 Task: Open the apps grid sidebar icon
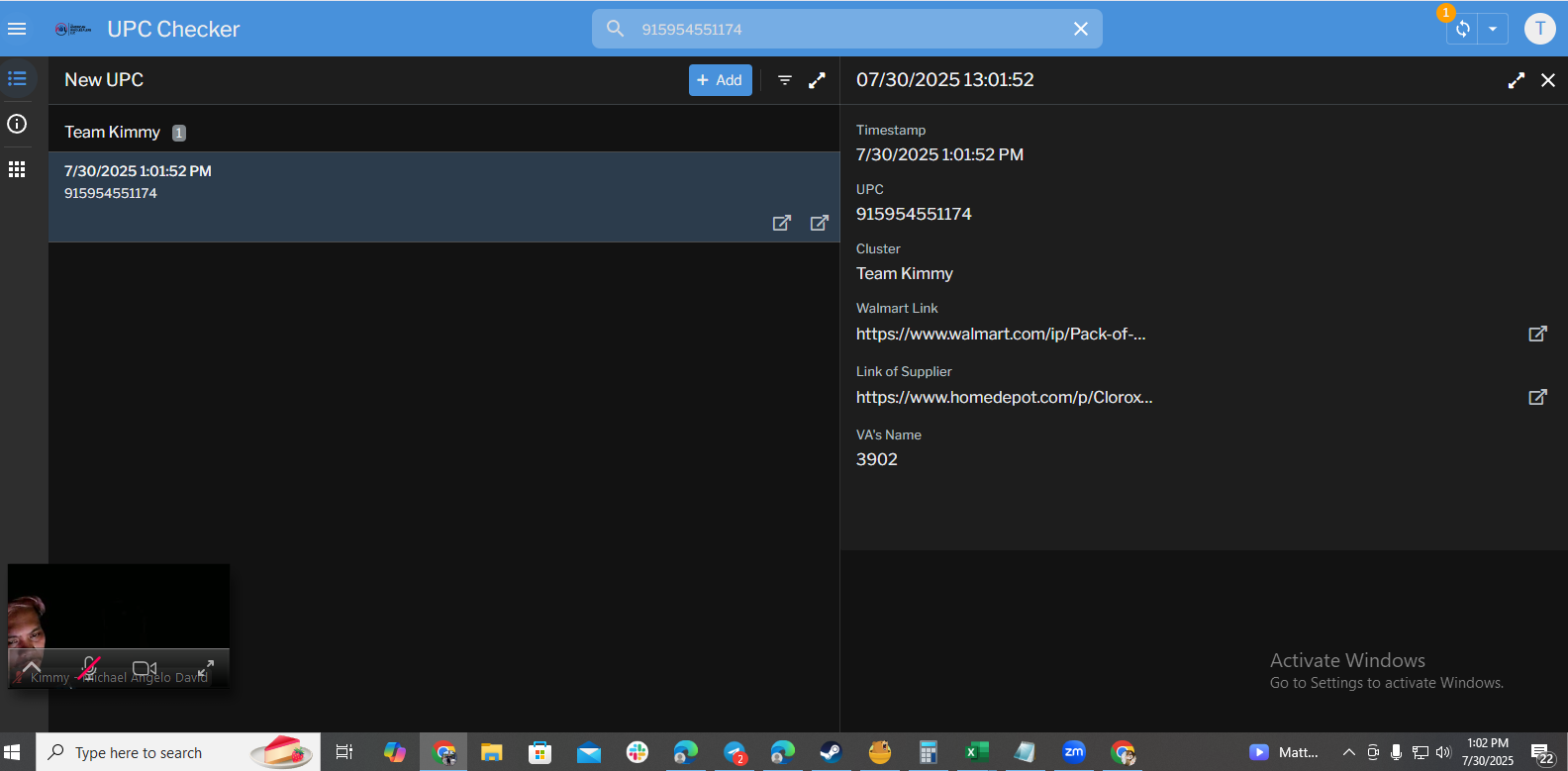tap(17, 169)
